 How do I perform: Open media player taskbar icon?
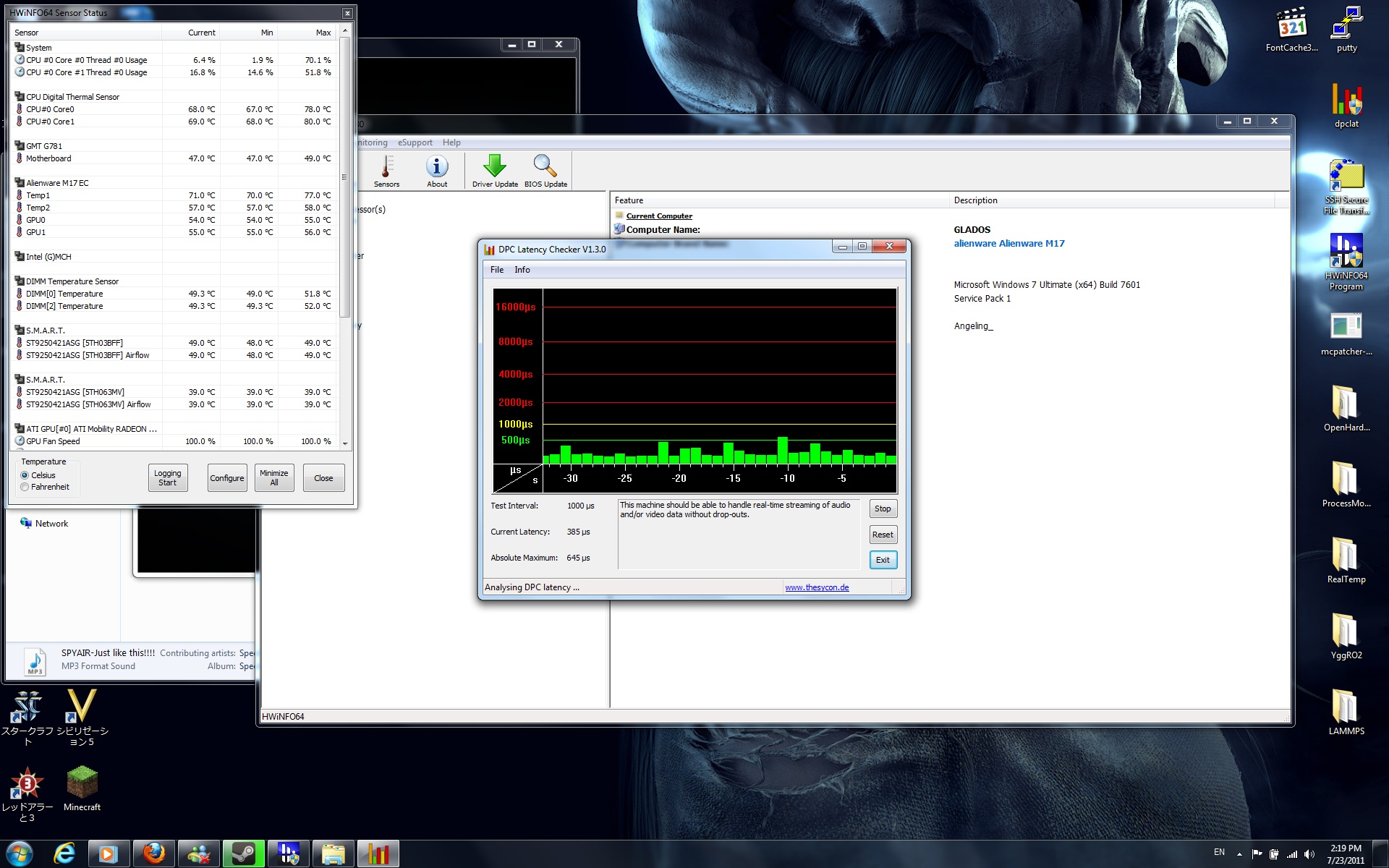pos(109,854)
